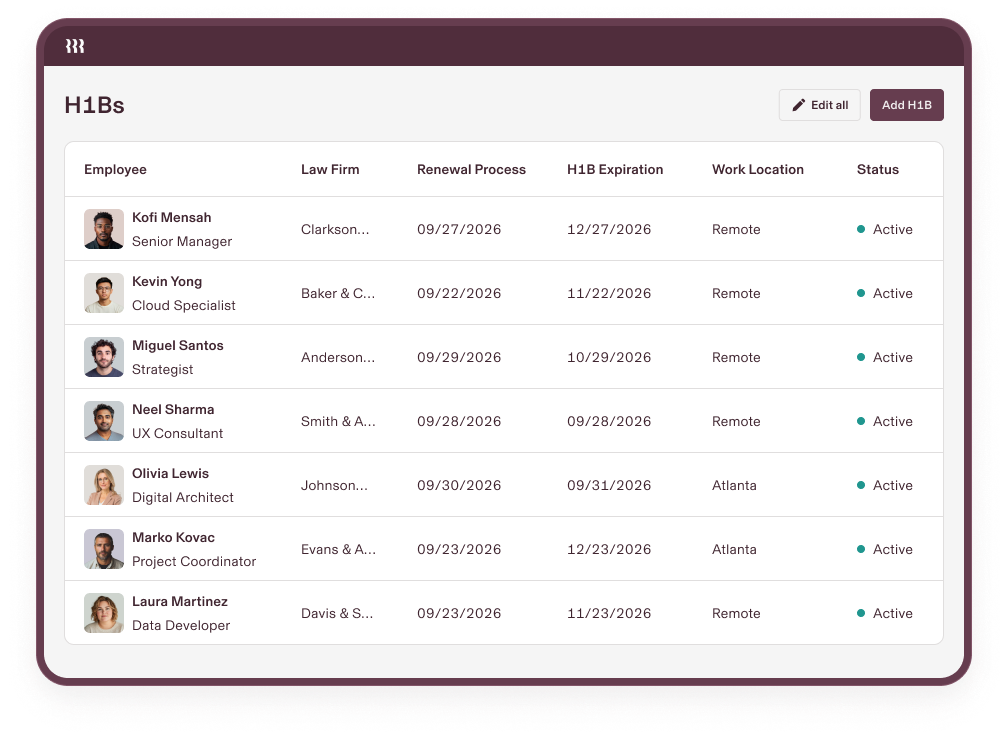
Task: Open the Add H1B button
Action: 906,105
